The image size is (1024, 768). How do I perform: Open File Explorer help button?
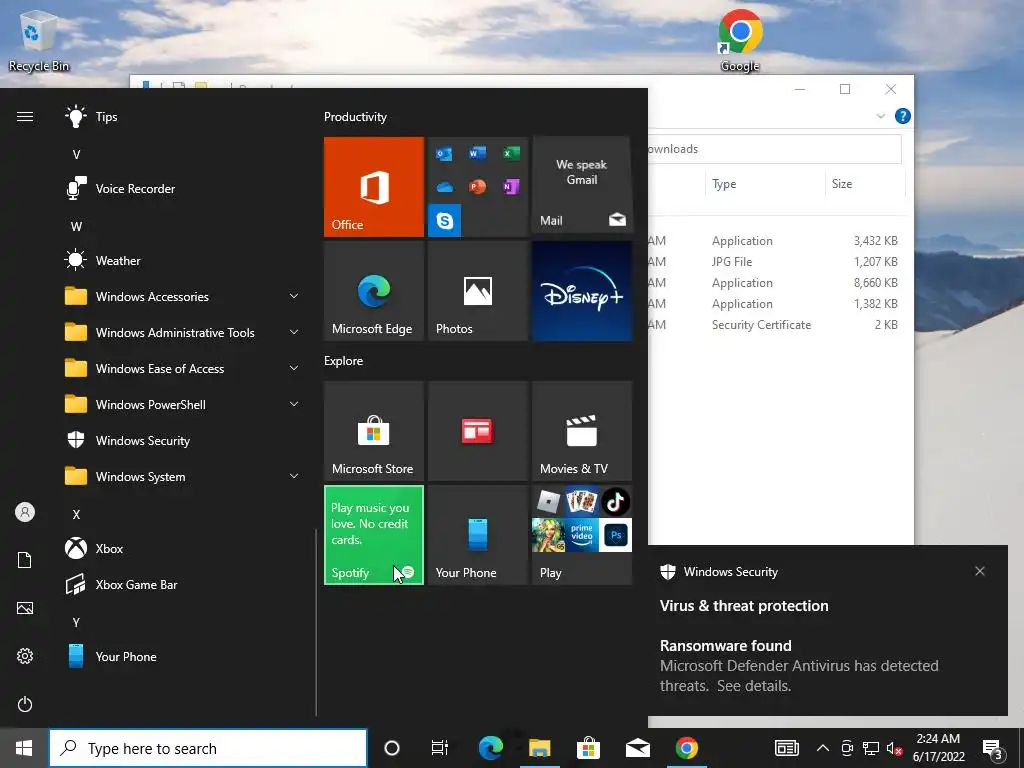click(x=903, y=116)
